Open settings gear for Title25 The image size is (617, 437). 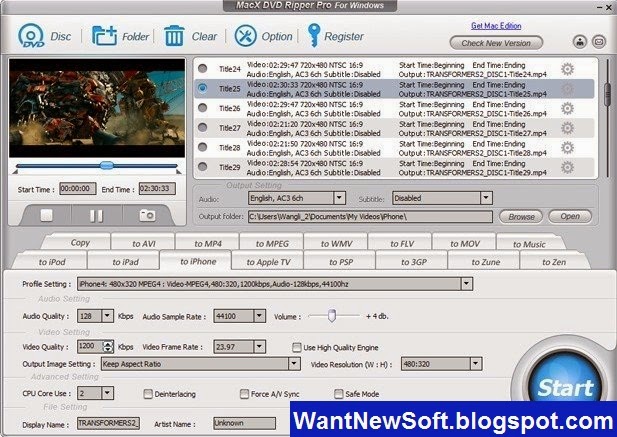(x=567, y=89)
